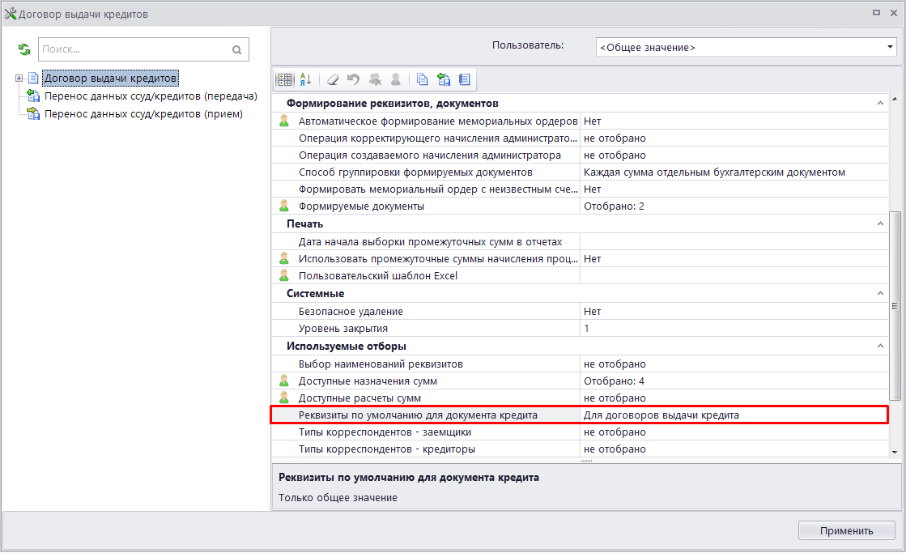
Task: Click user icon next to Формируемые документы
Action: click(x=283, y=206)
